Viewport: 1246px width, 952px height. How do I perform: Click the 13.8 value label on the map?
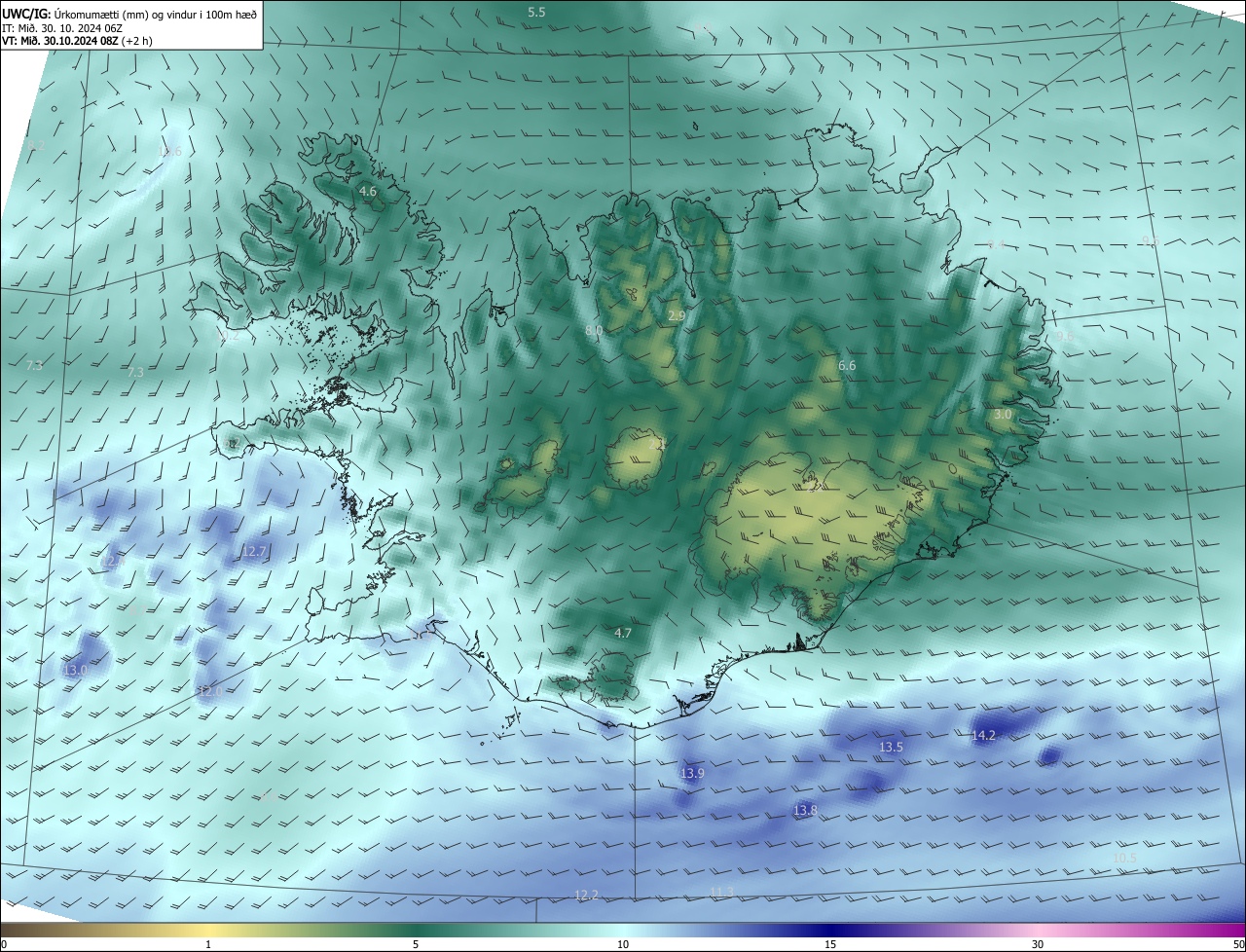(805, 810)
